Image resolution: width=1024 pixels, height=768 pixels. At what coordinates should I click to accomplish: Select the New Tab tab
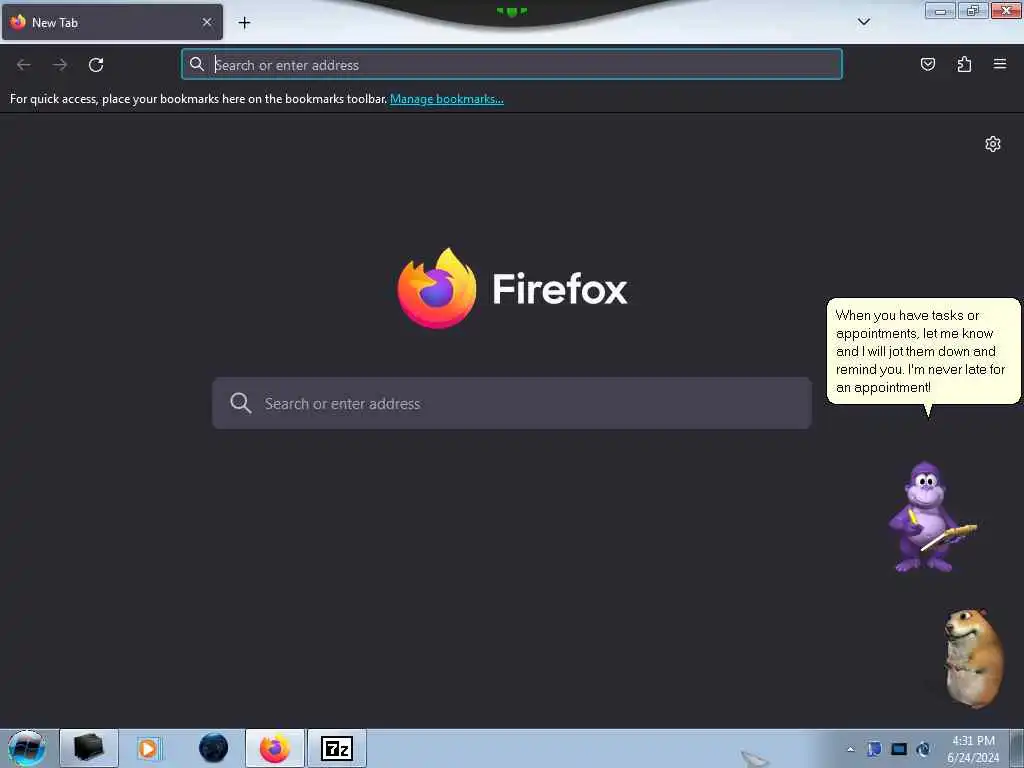pos(112,22)
